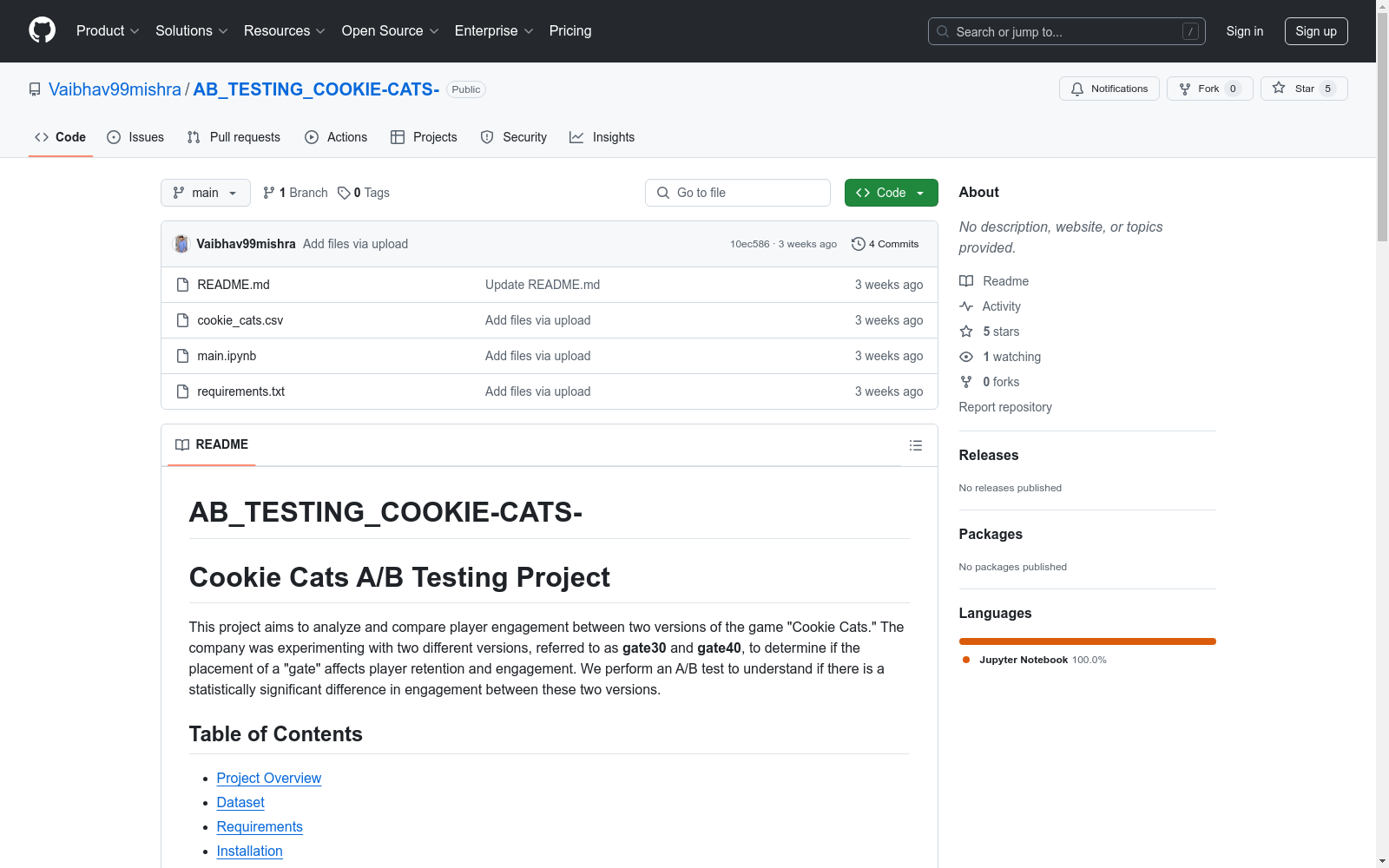This screenshot has width=1389, height=868.
Task: Open the Project Overview contents link
Action: click(x=269, y=779)
